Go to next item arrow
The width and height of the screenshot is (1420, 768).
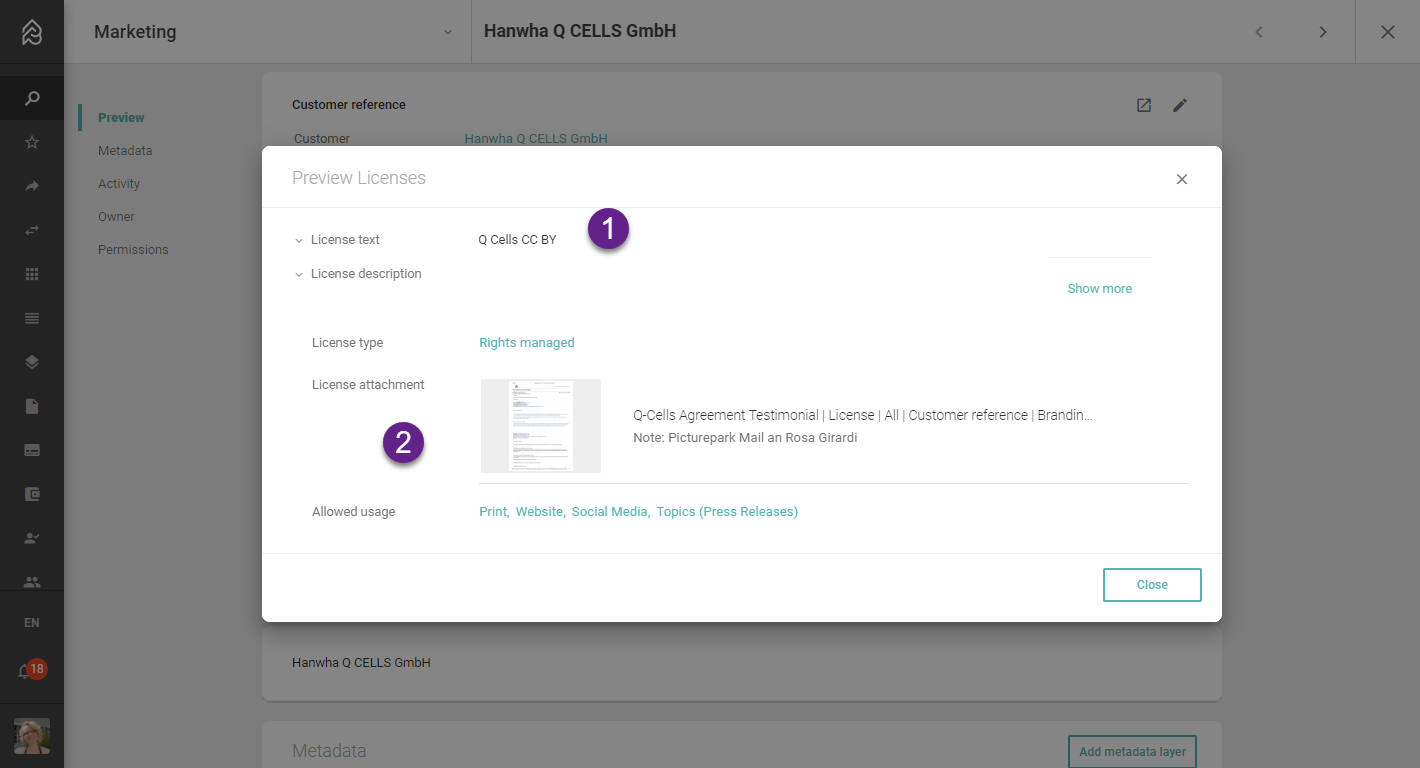point(1323,32)
